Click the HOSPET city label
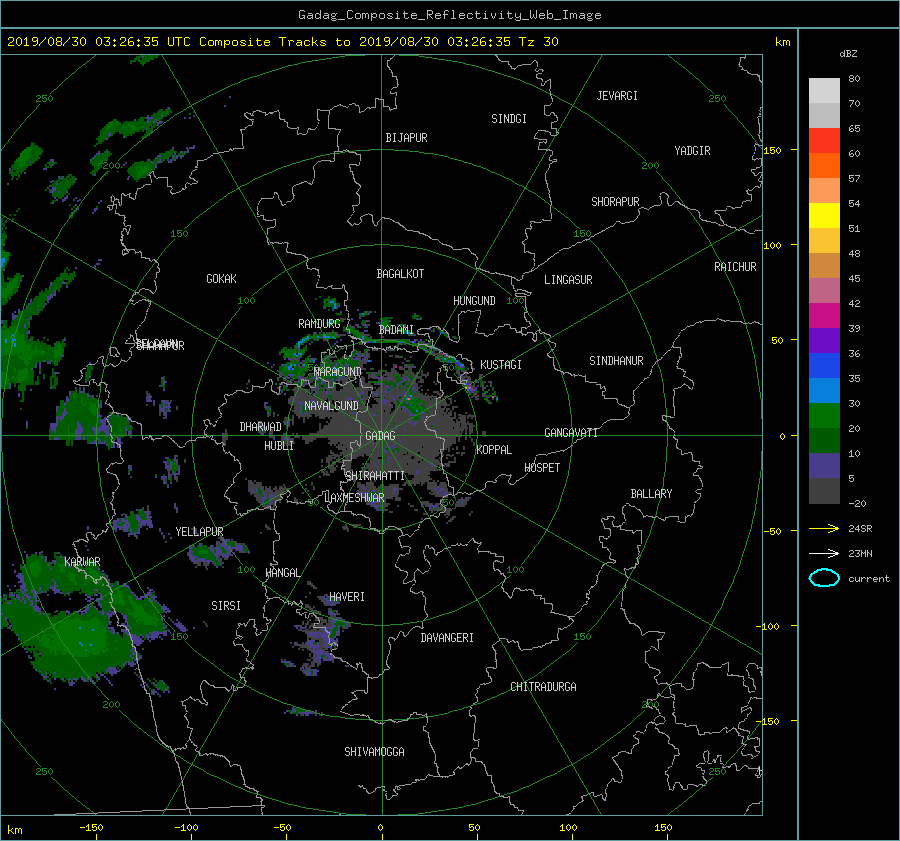900x841 pixels. coord(542,468)
